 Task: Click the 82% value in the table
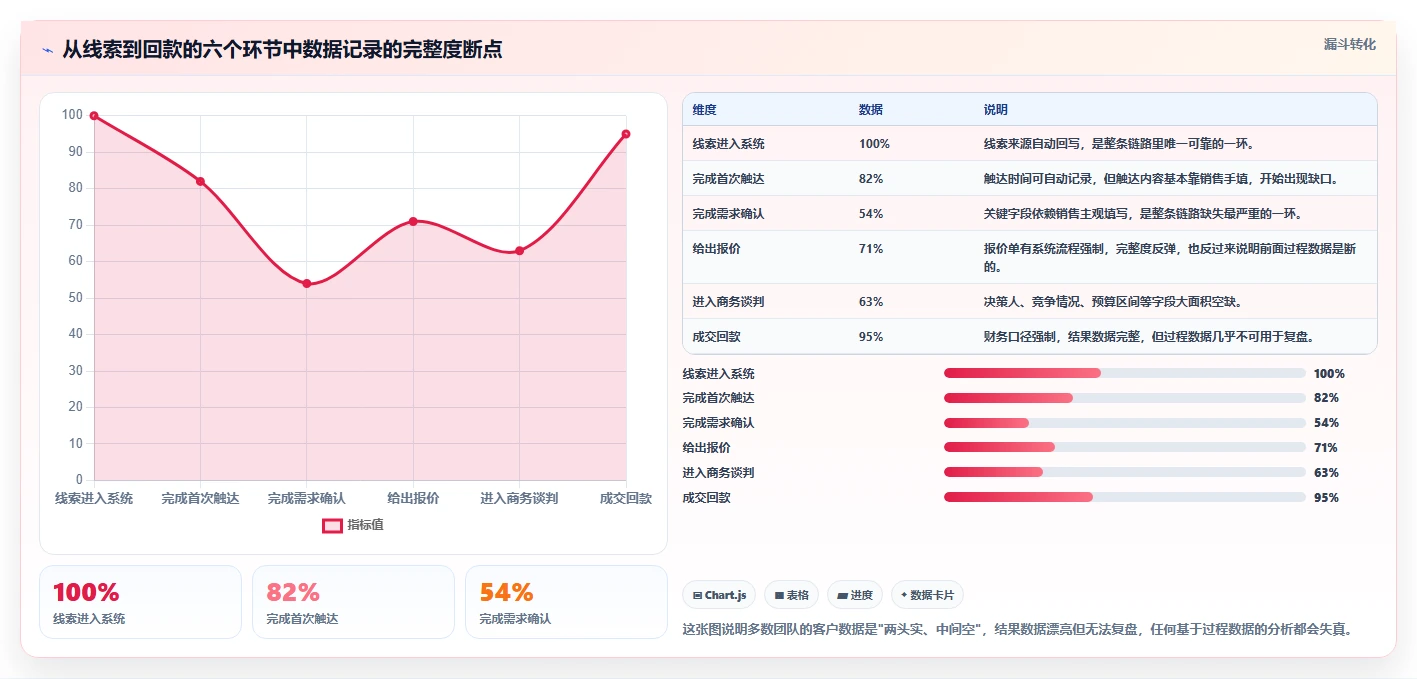pos(871,179)
